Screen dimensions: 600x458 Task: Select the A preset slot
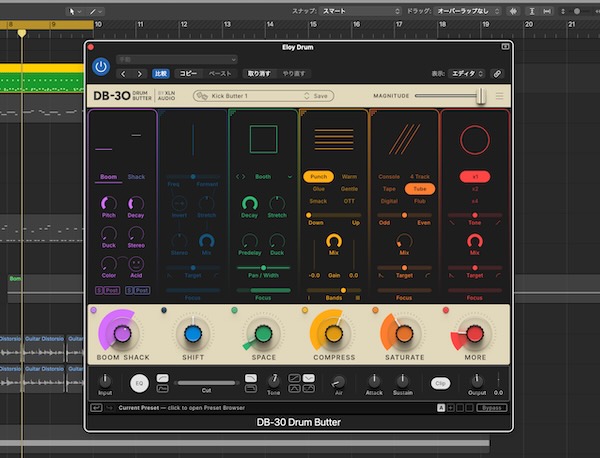[x=441, y=408]
